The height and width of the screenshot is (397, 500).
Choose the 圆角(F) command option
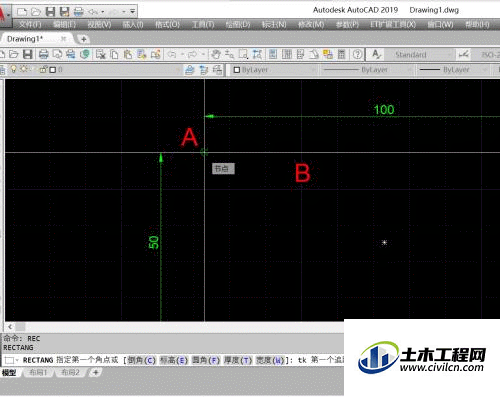pos(206,360)
